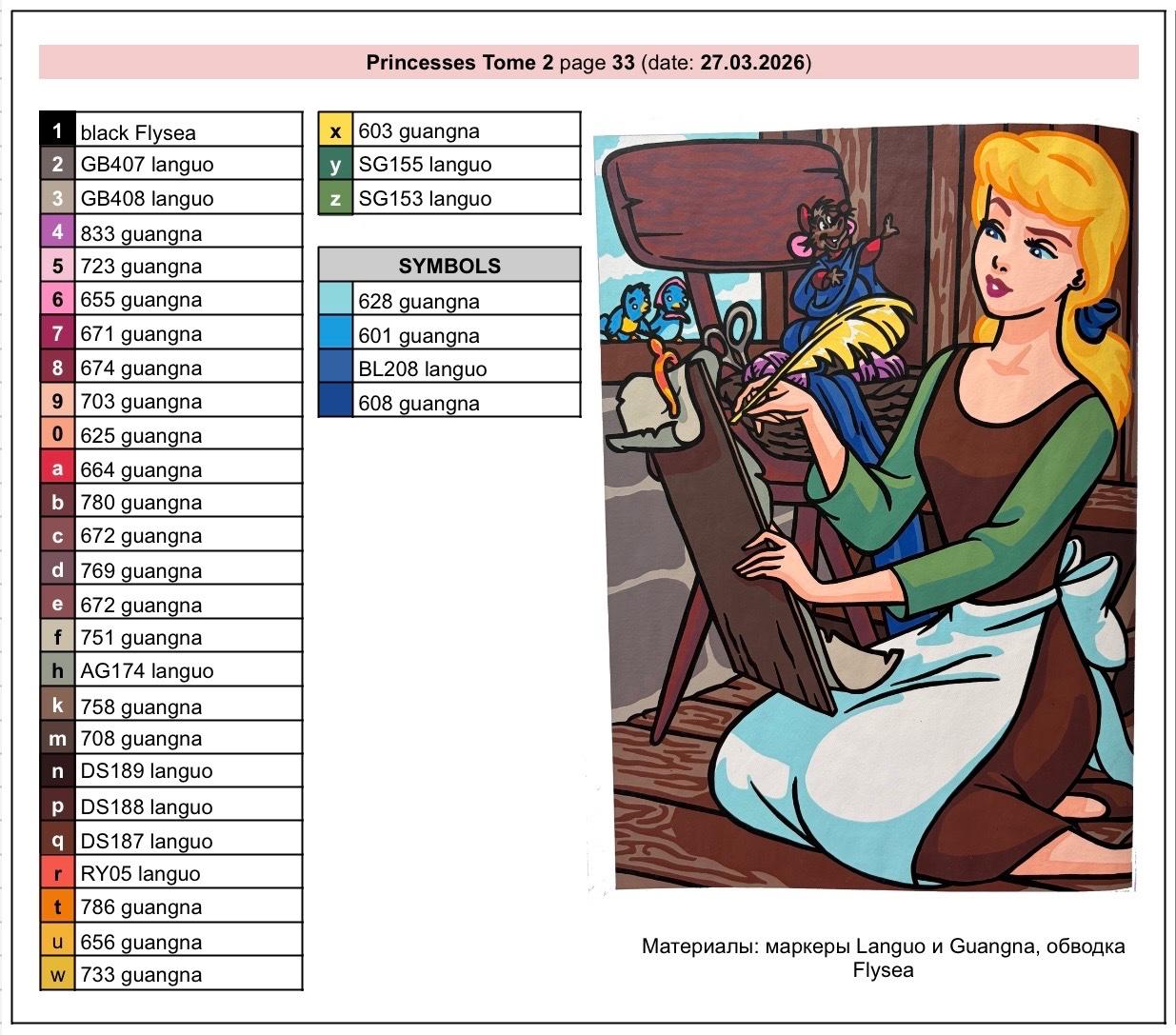Select the swatch lettered d

coord(57,569)
